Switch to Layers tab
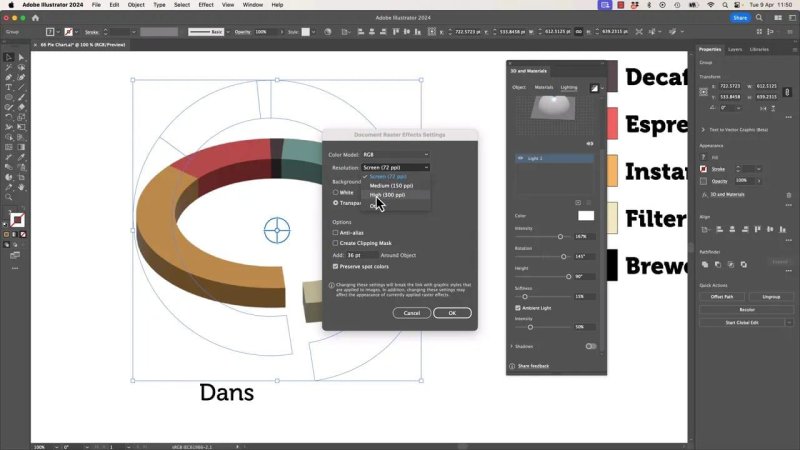 [x=735, y=49]
